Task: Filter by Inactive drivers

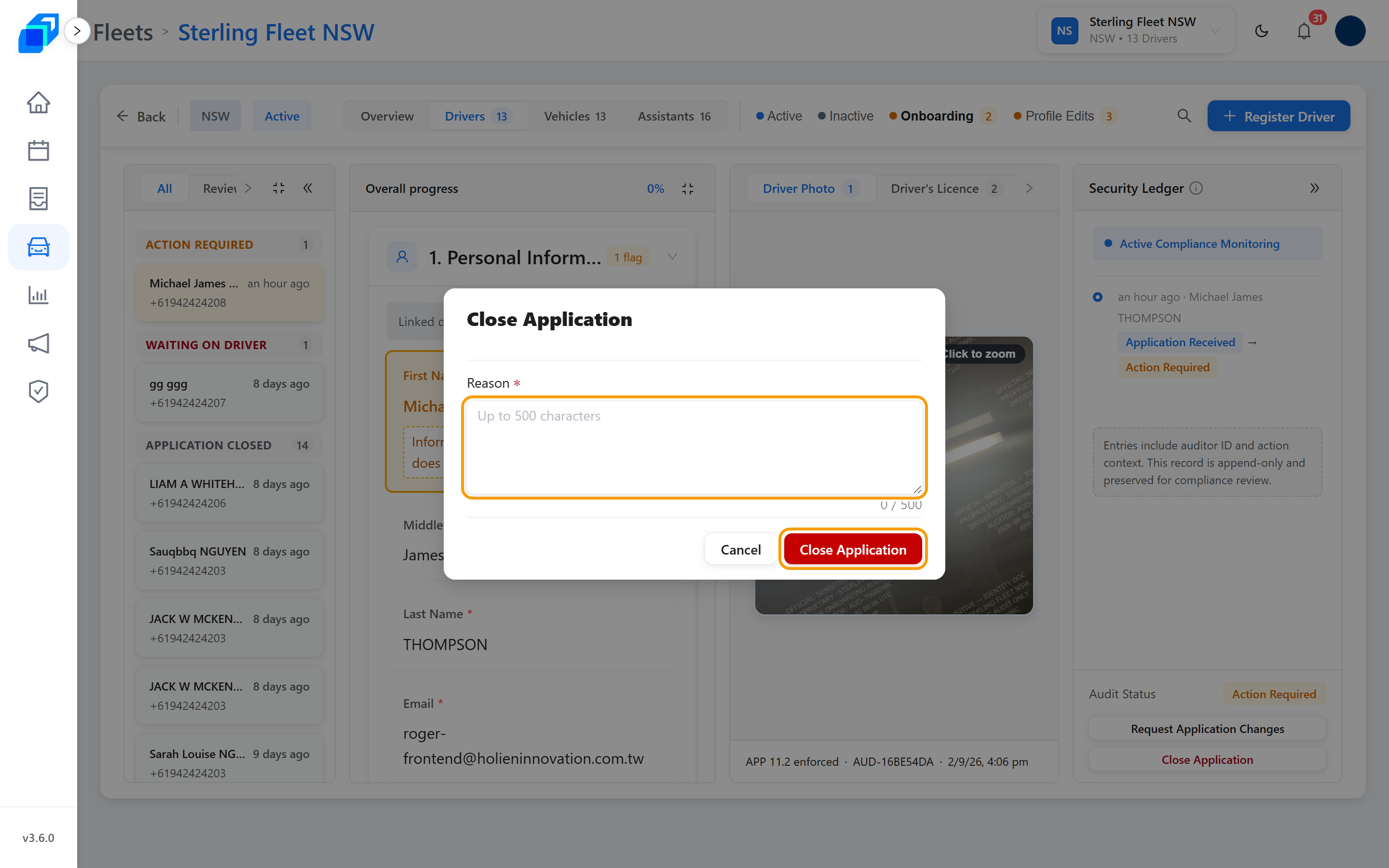Action: (845, 116)
